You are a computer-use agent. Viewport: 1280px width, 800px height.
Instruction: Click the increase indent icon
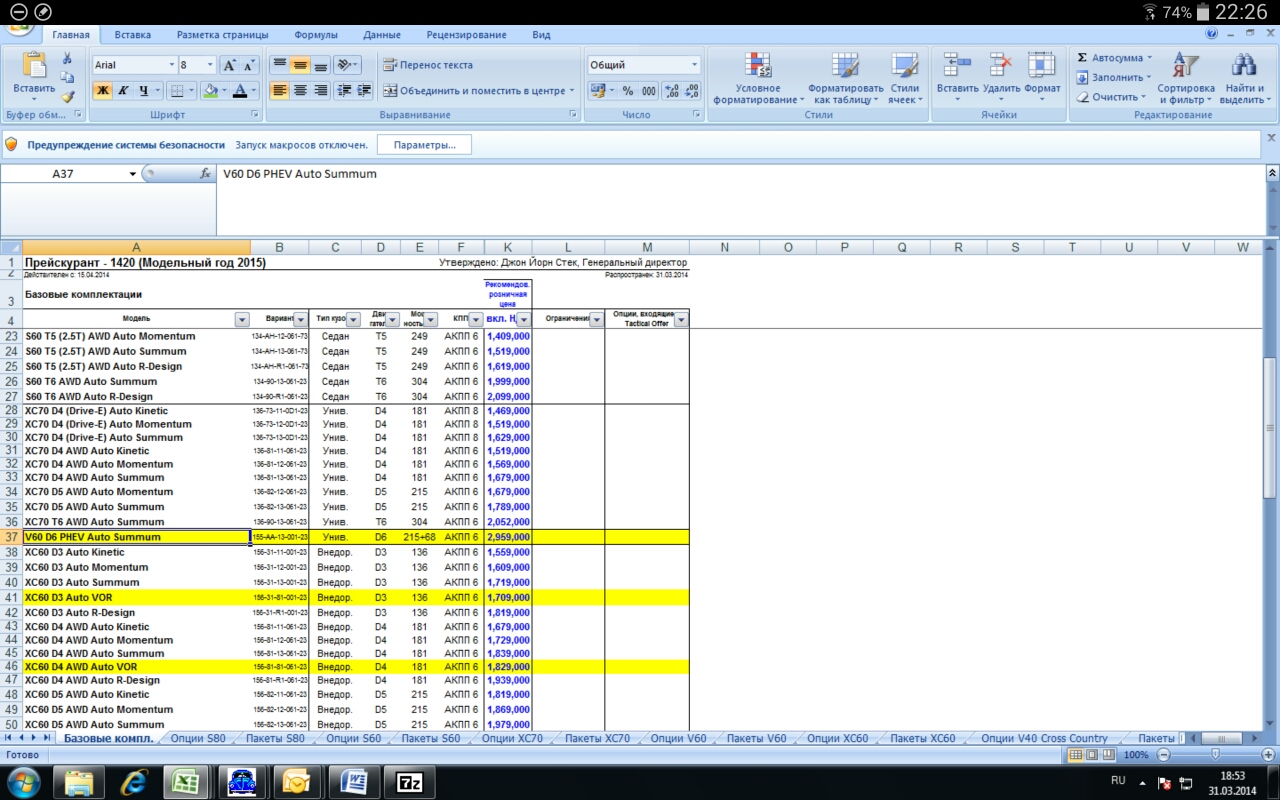coord(364,90)
